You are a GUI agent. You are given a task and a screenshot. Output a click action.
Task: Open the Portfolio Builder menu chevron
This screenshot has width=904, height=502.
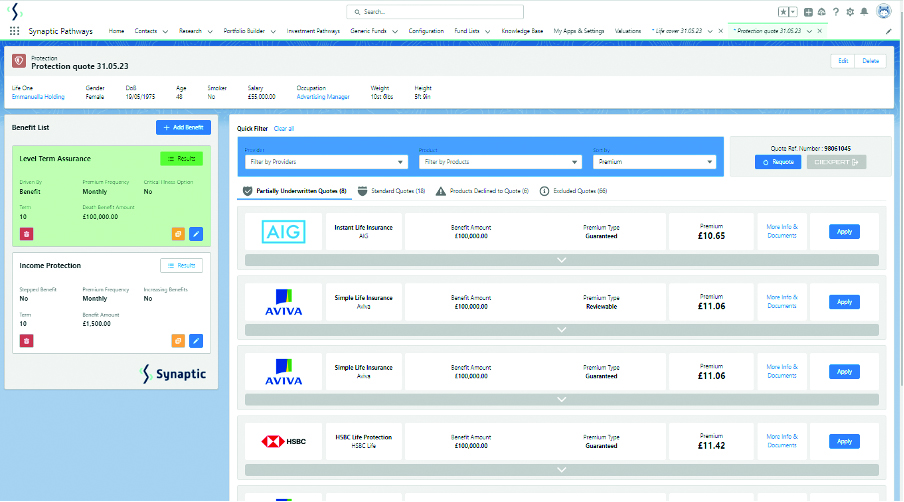(273, 32)
